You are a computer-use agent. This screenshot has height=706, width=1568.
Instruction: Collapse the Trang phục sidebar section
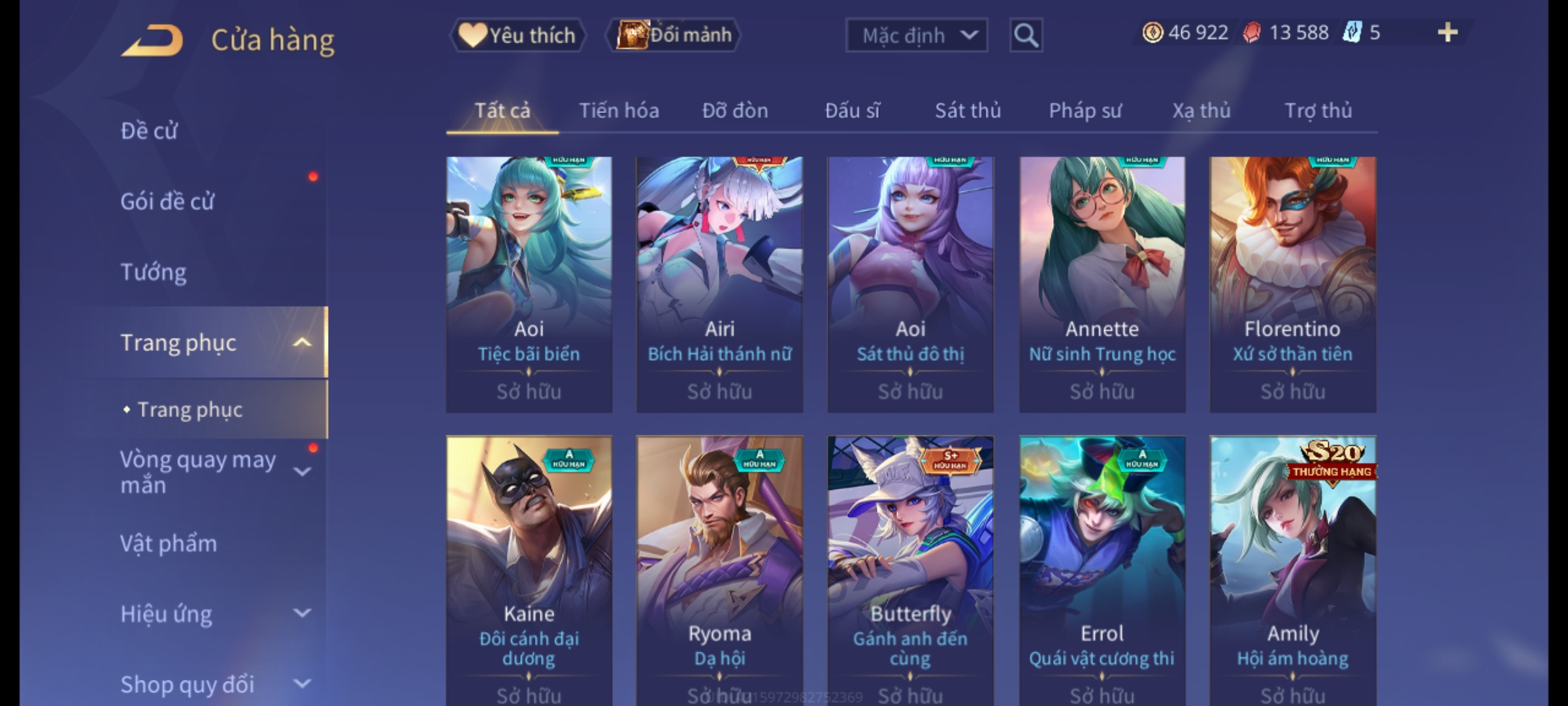click(302, 343)
